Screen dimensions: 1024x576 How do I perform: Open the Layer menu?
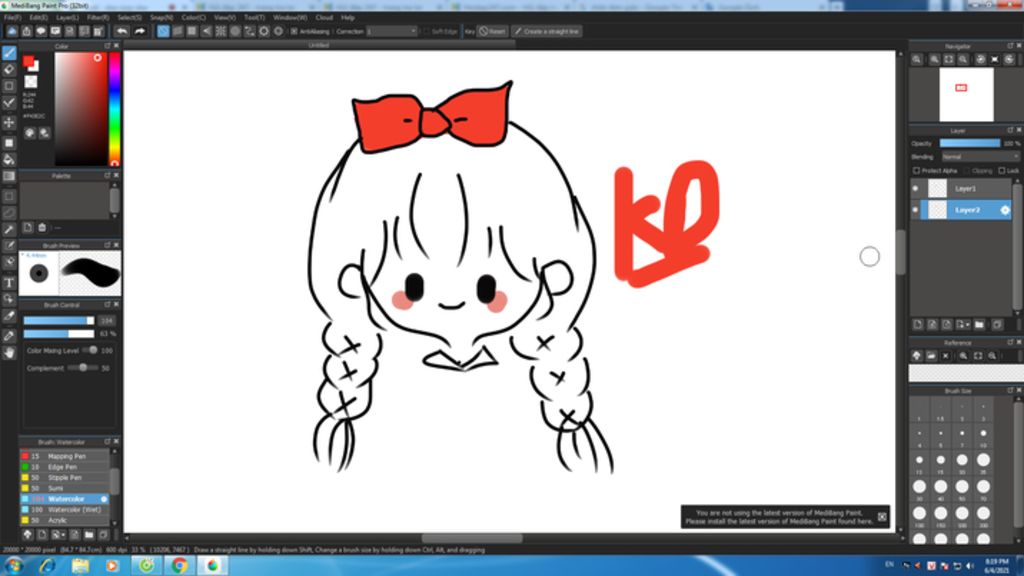[67, 18]
